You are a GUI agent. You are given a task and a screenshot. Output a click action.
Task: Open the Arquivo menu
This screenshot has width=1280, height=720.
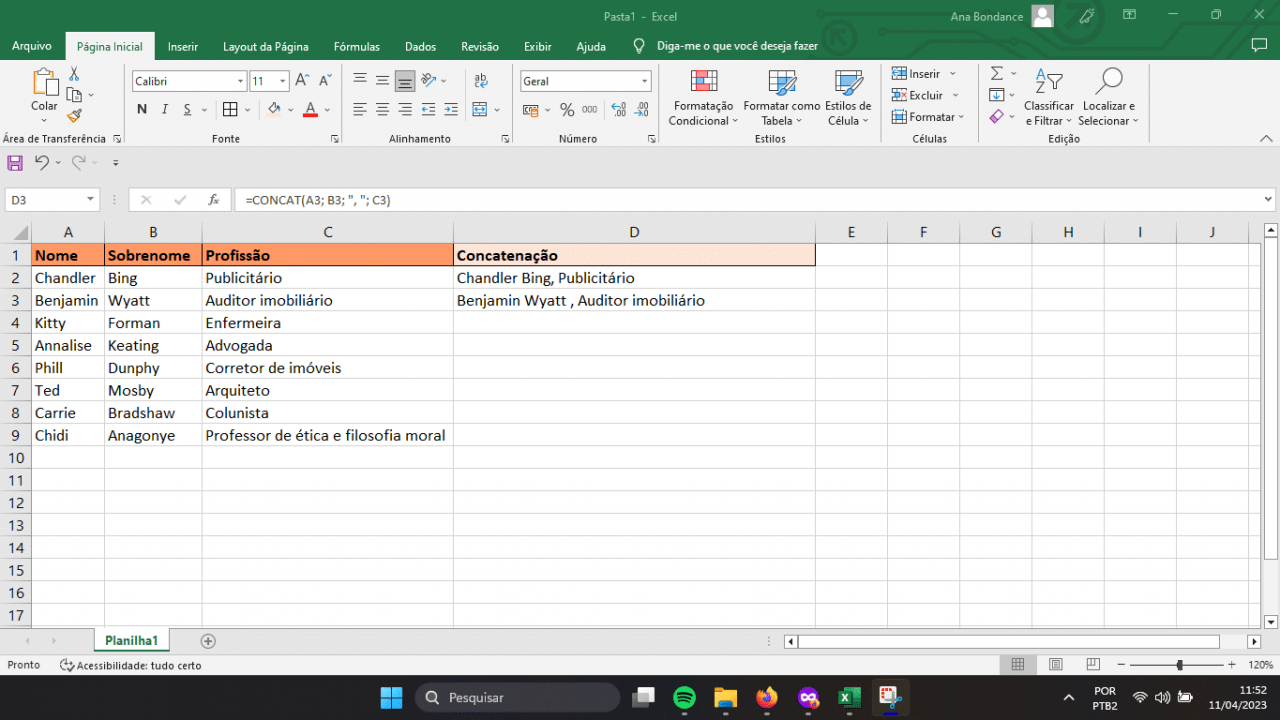click(x=31, y=46)
